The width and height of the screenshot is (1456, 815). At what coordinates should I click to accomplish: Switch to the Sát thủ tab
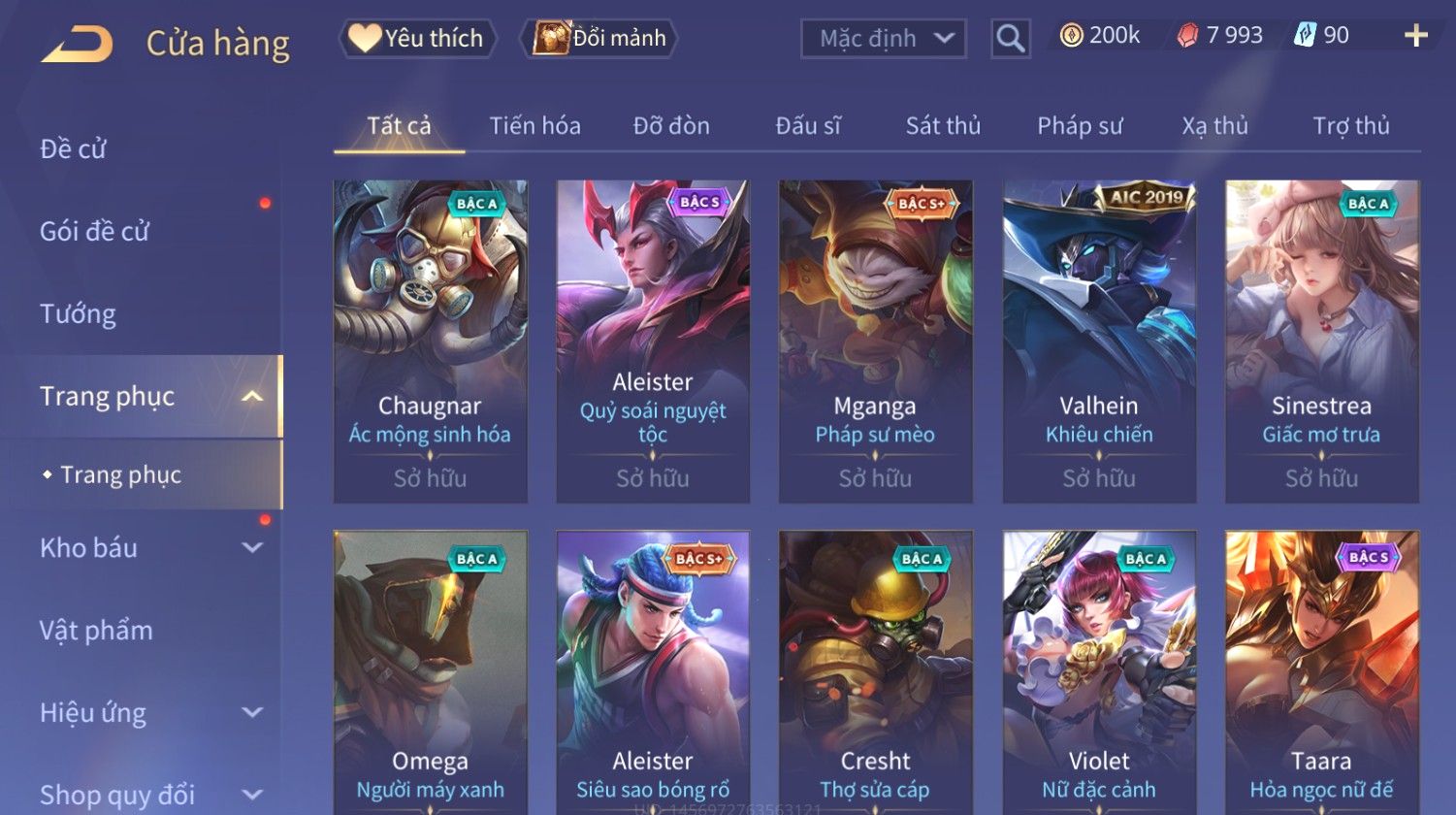point(943,125)
